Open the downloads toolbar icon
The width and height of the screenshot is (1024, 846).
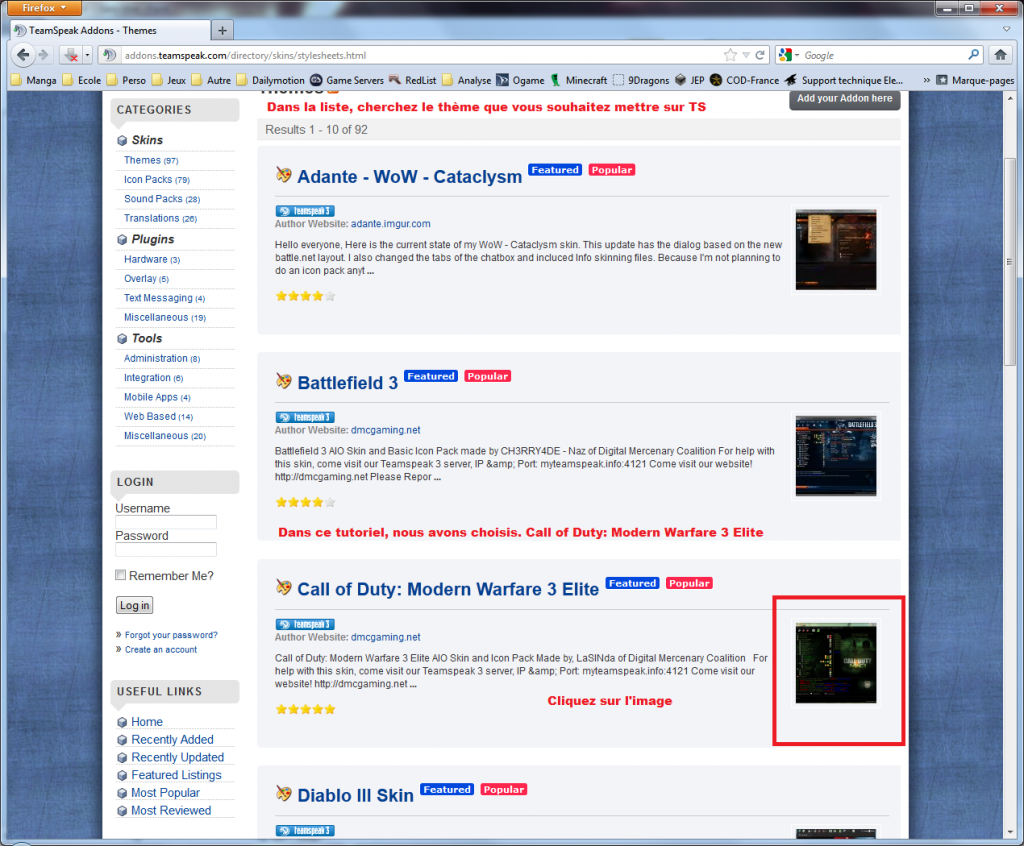pos(71,55)
